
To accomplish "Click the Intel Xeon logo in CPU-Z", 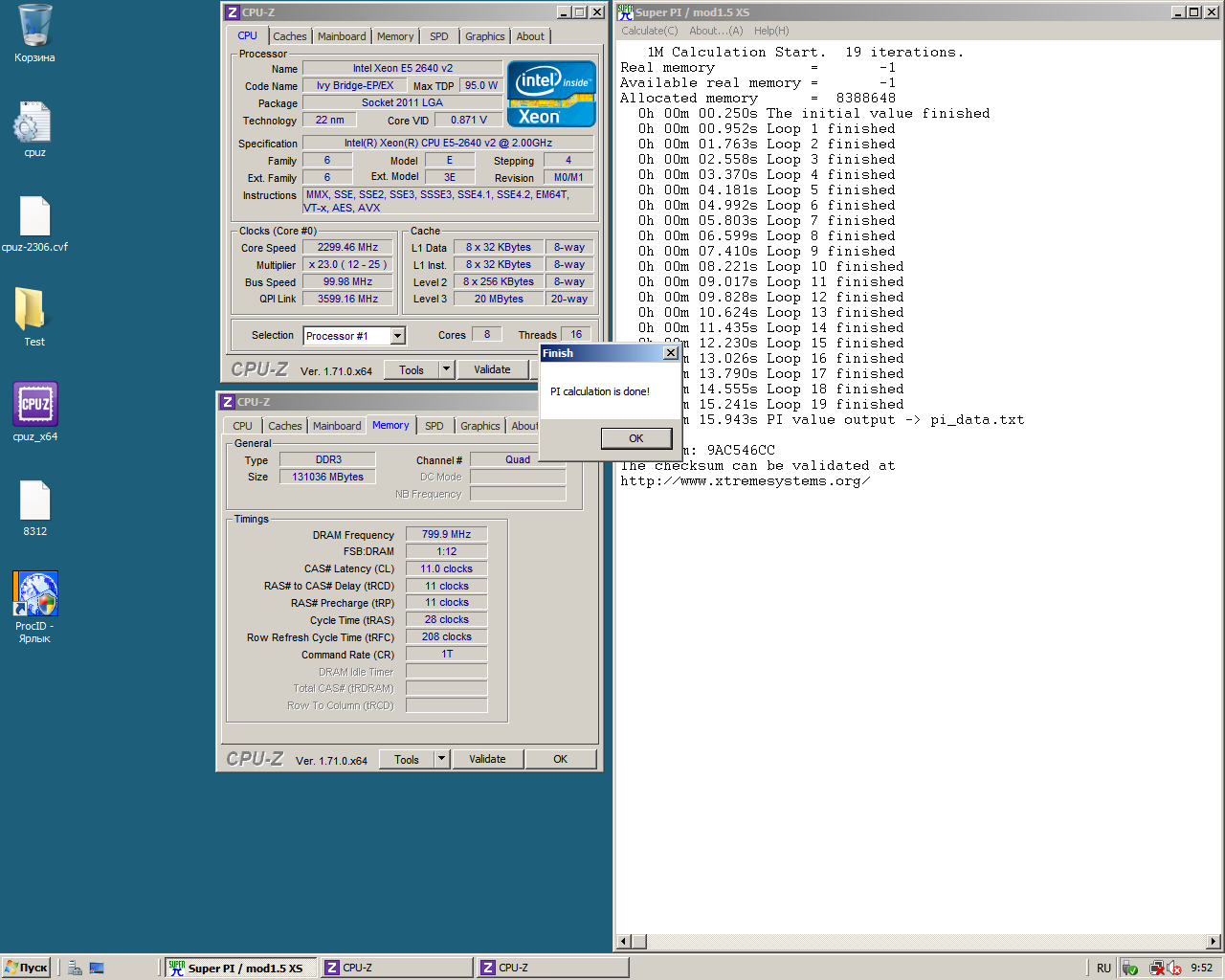I will pyautogui.click(x=551, y=94).
